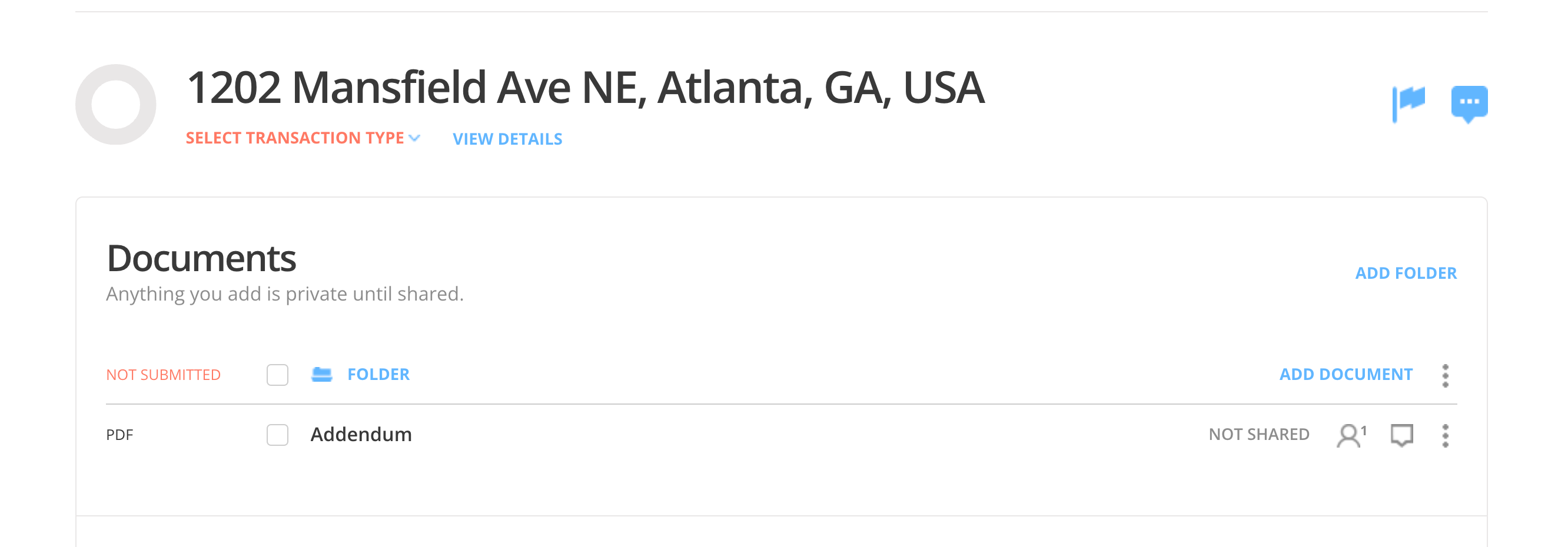1568x547 pixels.
Task: Click the FOLDER name label
Action: [378, 374]
